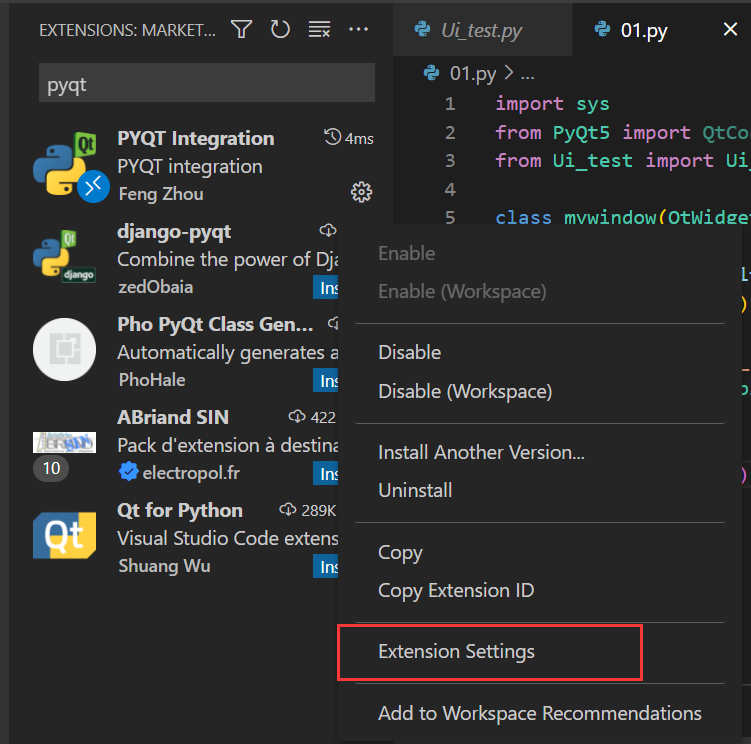Click the greyed Enable (Workspace) entry
Viewport: 751px width, 744px height.
point(540,292)
